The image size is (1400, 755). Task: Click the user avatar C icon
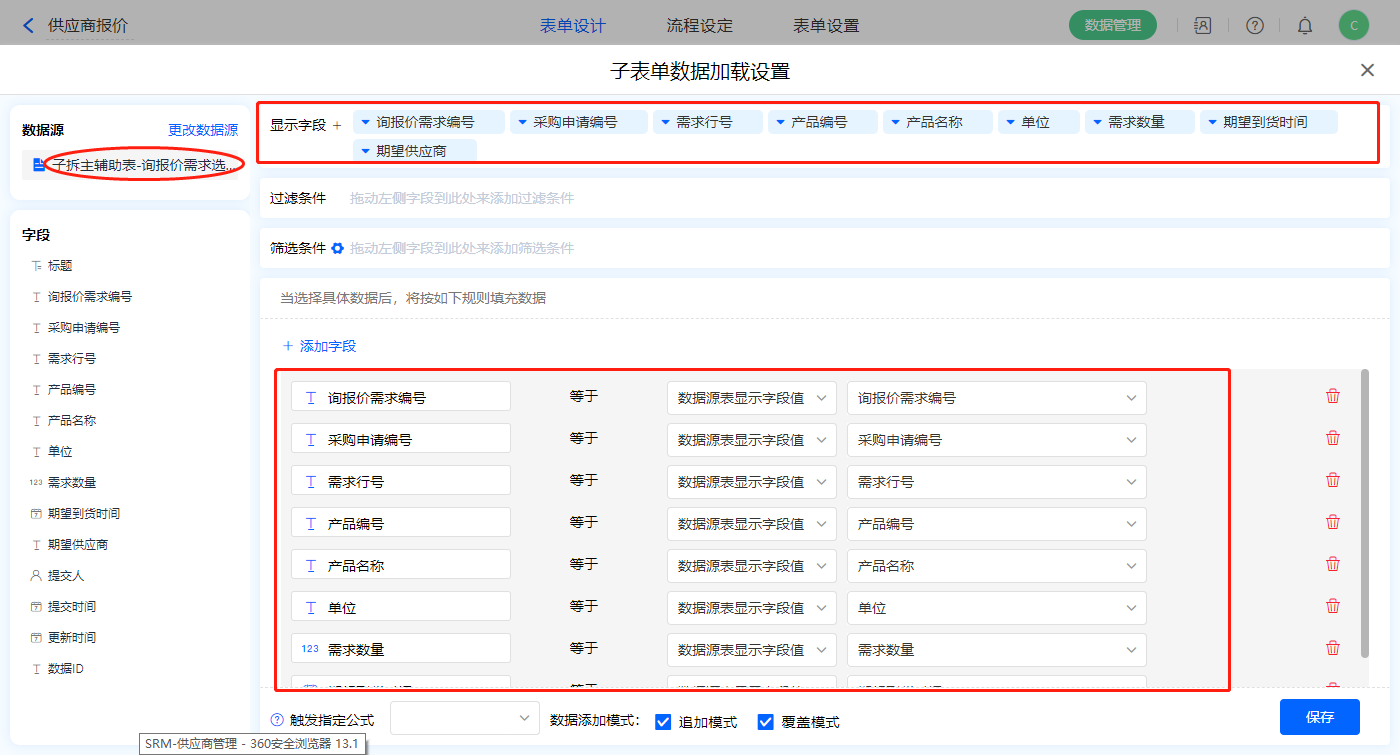click(x=1353, y=26)
